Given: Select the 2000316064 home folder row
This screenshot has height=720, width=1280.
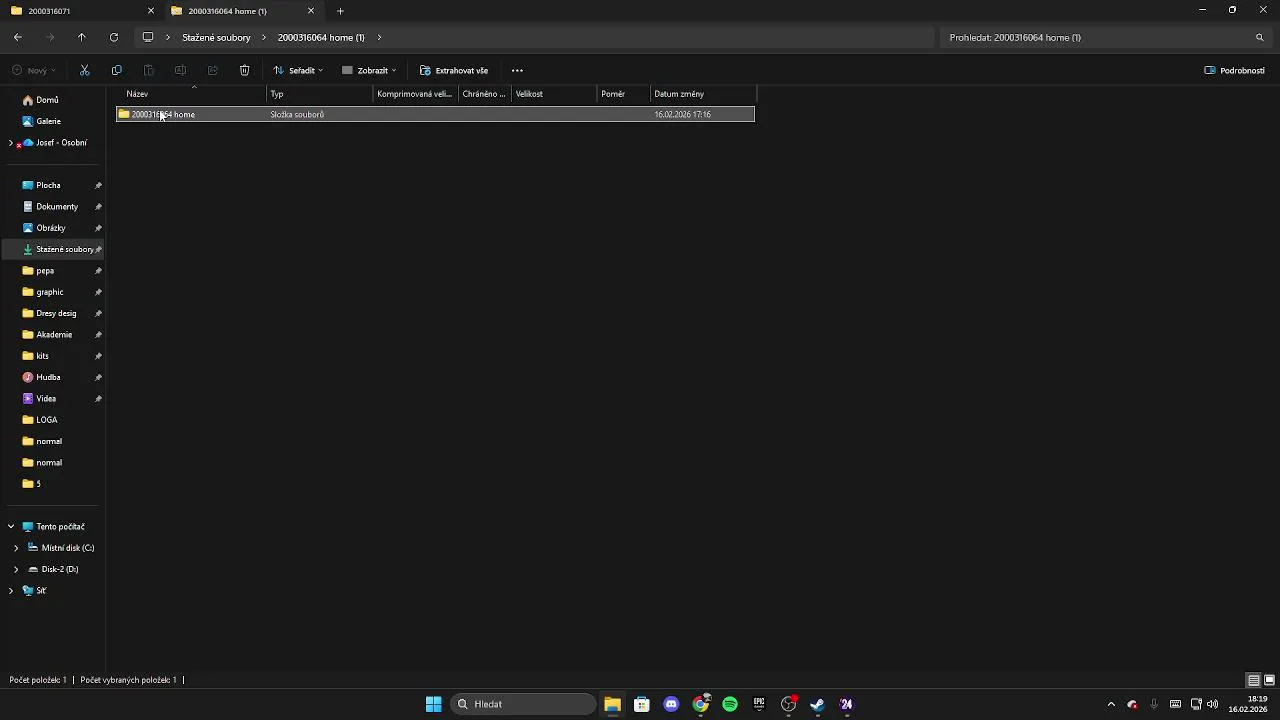Looking at the screenshot, I should click(x=435, y=114).
